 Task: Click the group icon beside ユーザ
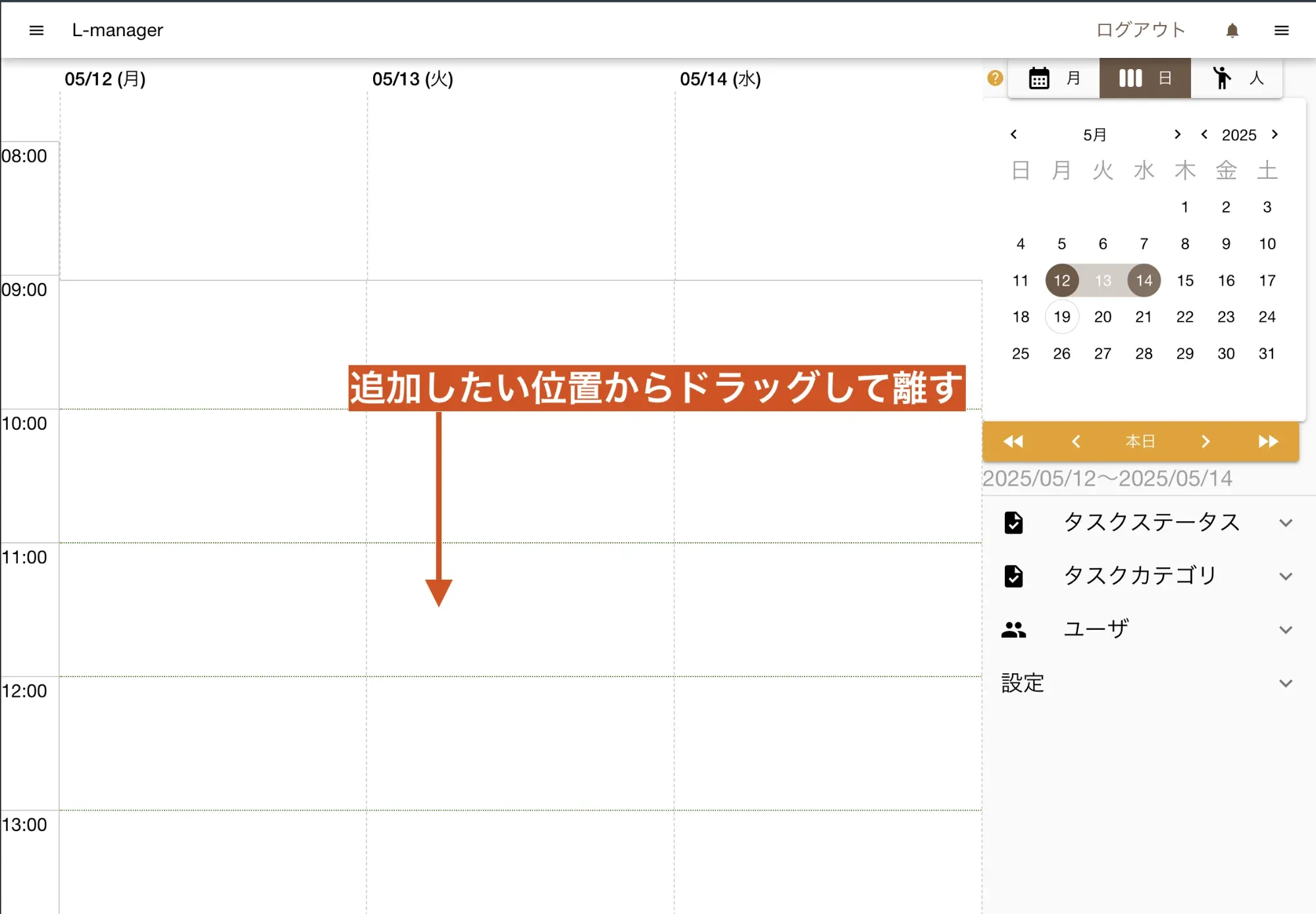(1013, 629)
